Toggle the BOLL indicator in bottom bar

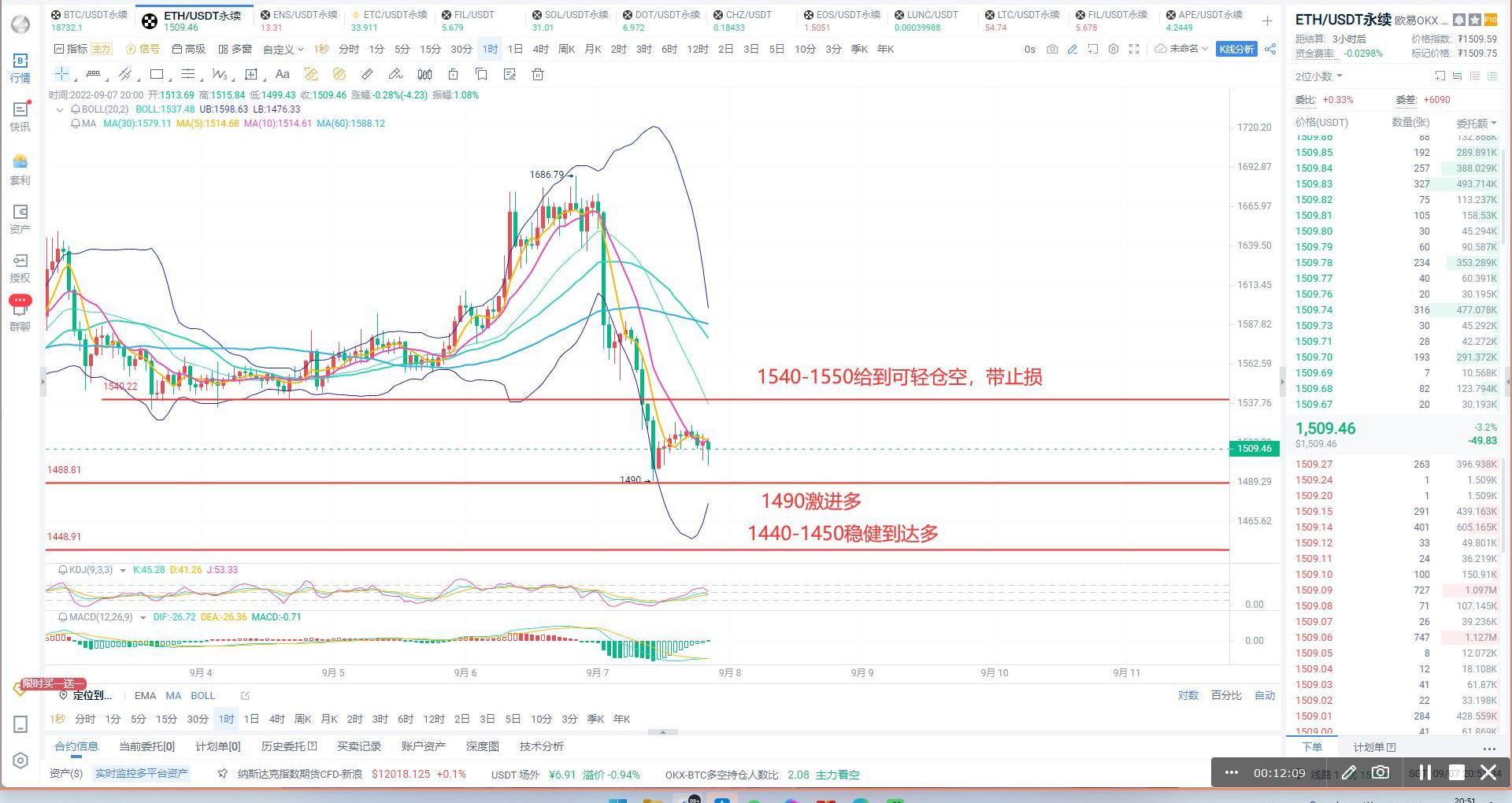[x=202, y=696]
